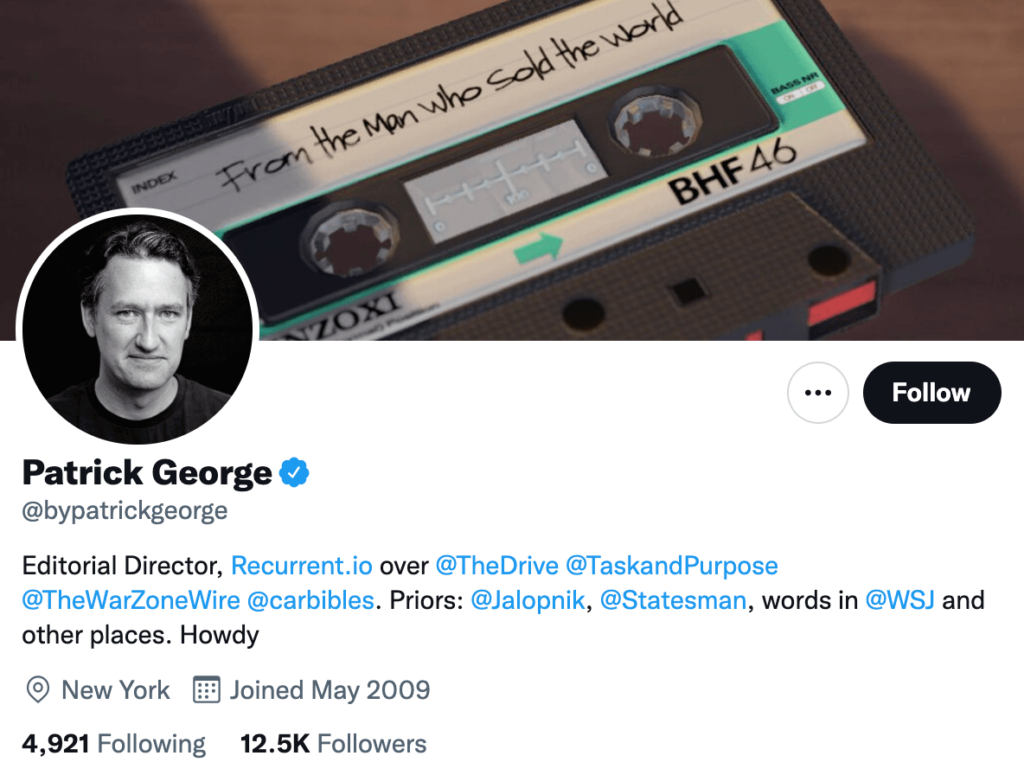Click the @carbibles mention
The height and width of the screenshot is (775, 1024).
coord(310,601)
